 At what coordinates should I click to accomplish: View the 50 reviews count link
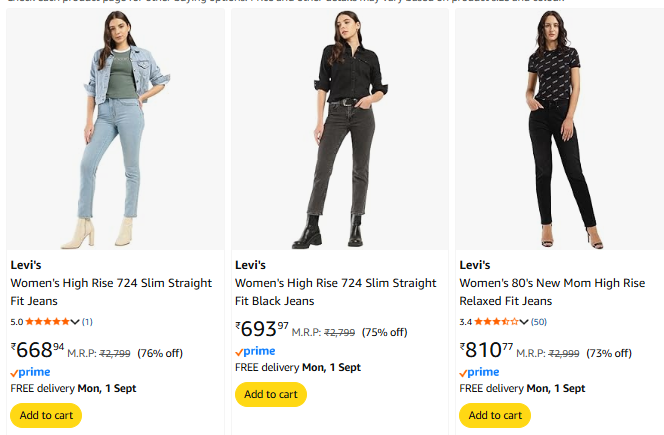(539, 322)
